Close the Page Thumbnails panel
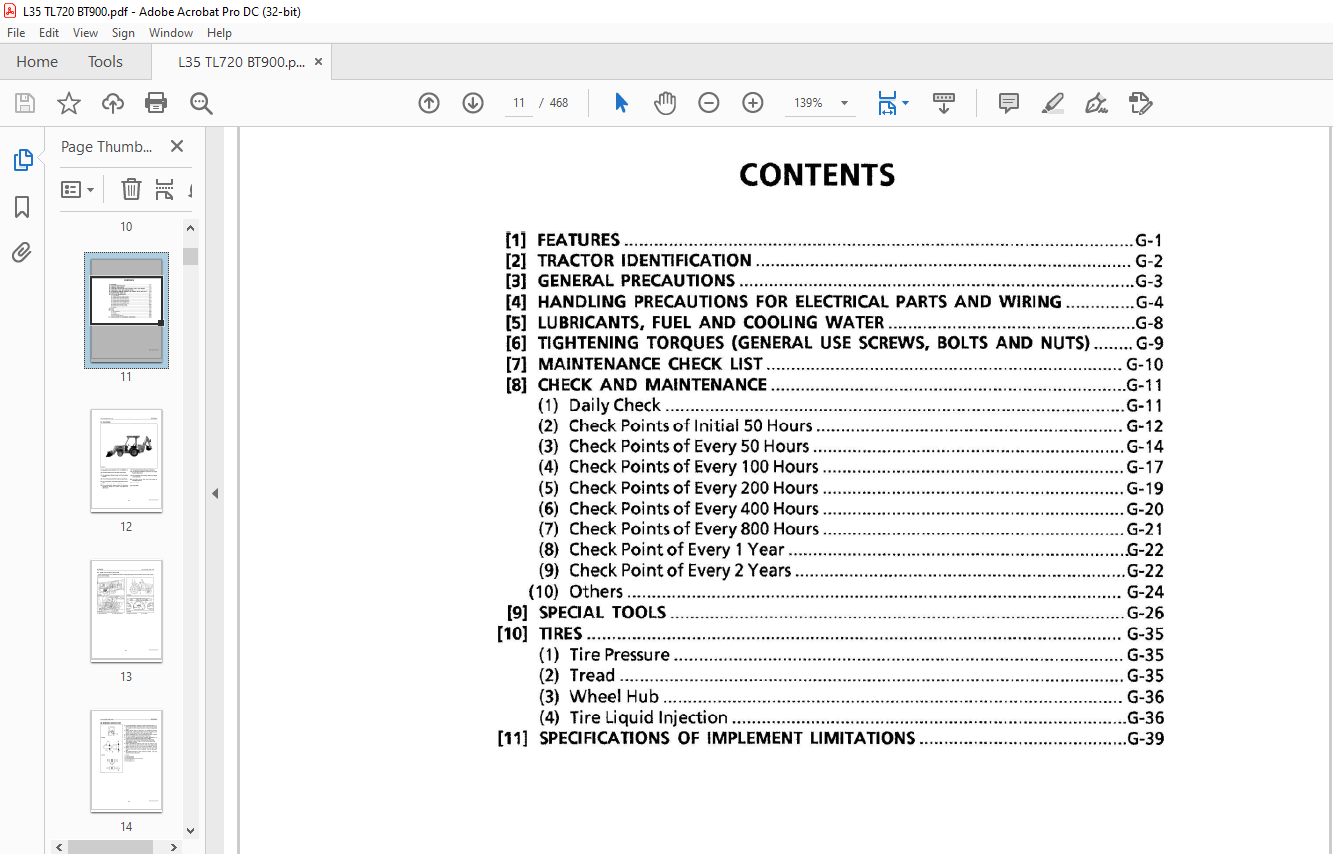Screen dimensions: 1333x854 coord(177,146)
